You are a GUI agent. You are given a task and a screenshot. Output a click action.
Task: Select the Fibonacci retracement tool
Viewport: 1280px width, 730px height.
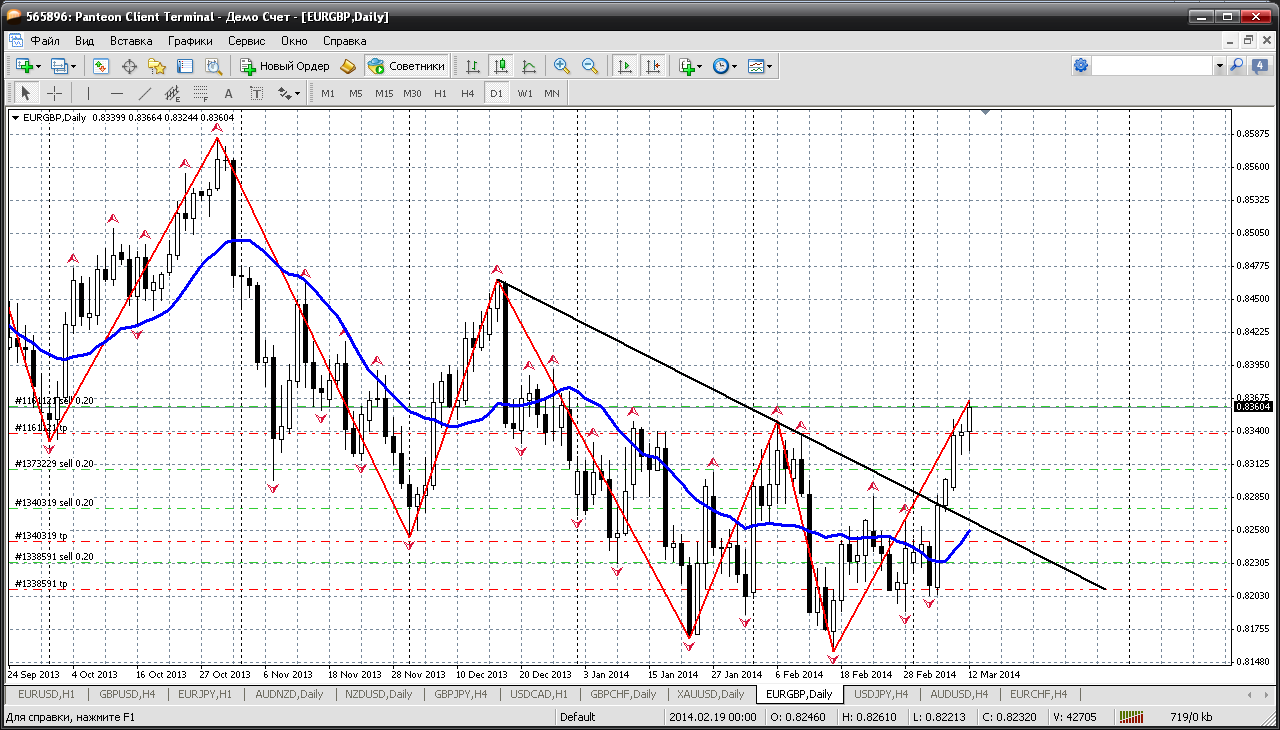(x=201, y=93)
